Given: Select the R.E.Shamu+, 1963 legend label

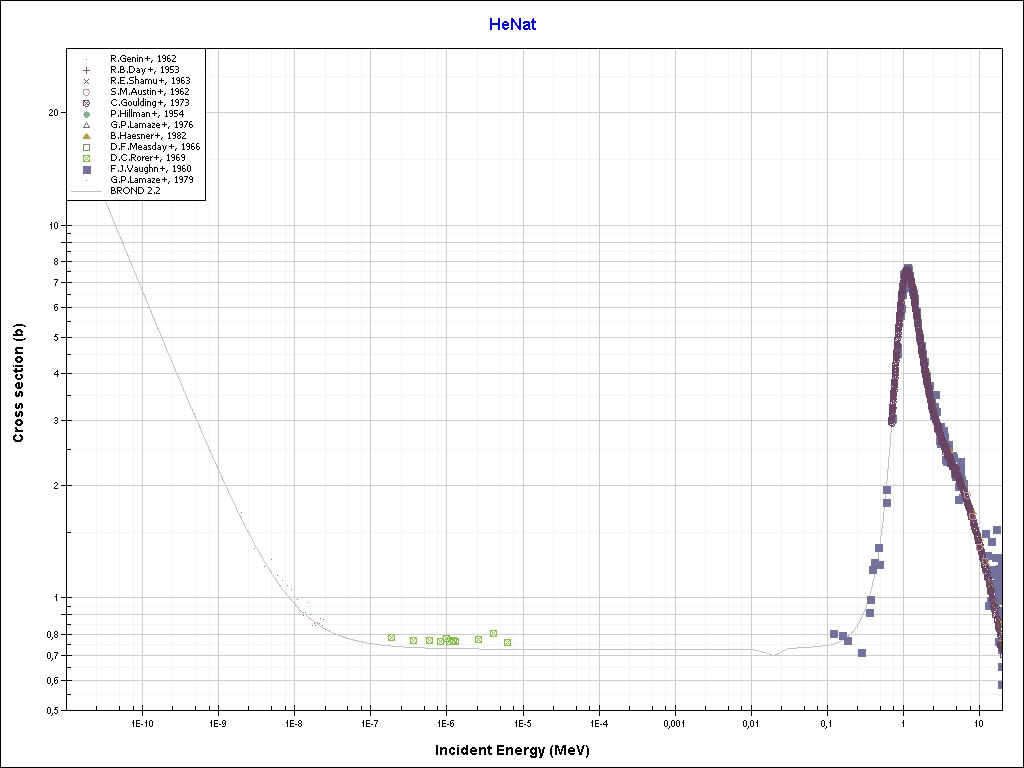Looking at the screenshot, I should [150, 81].
